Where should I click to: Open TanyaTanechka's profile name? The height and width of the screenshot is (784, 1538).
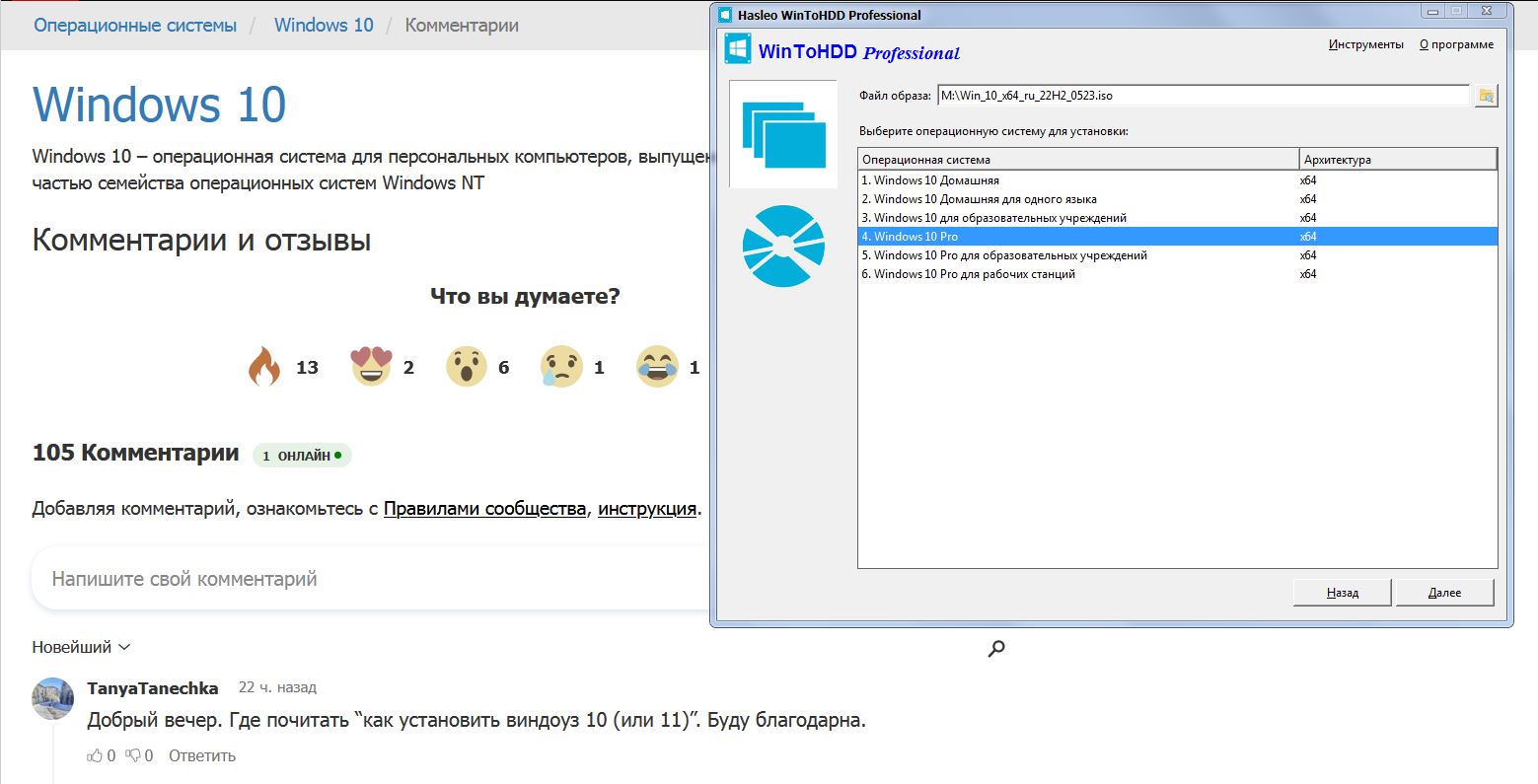tap(153, 688)
